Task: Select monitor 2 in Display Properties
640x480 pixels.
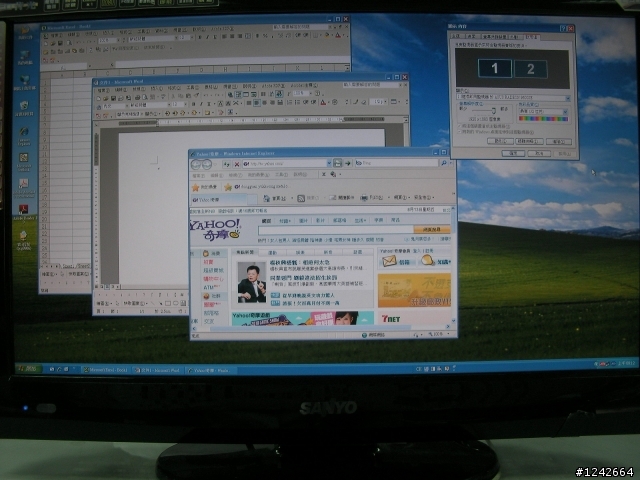Action: pyautogui.click(x=530, y=69)
